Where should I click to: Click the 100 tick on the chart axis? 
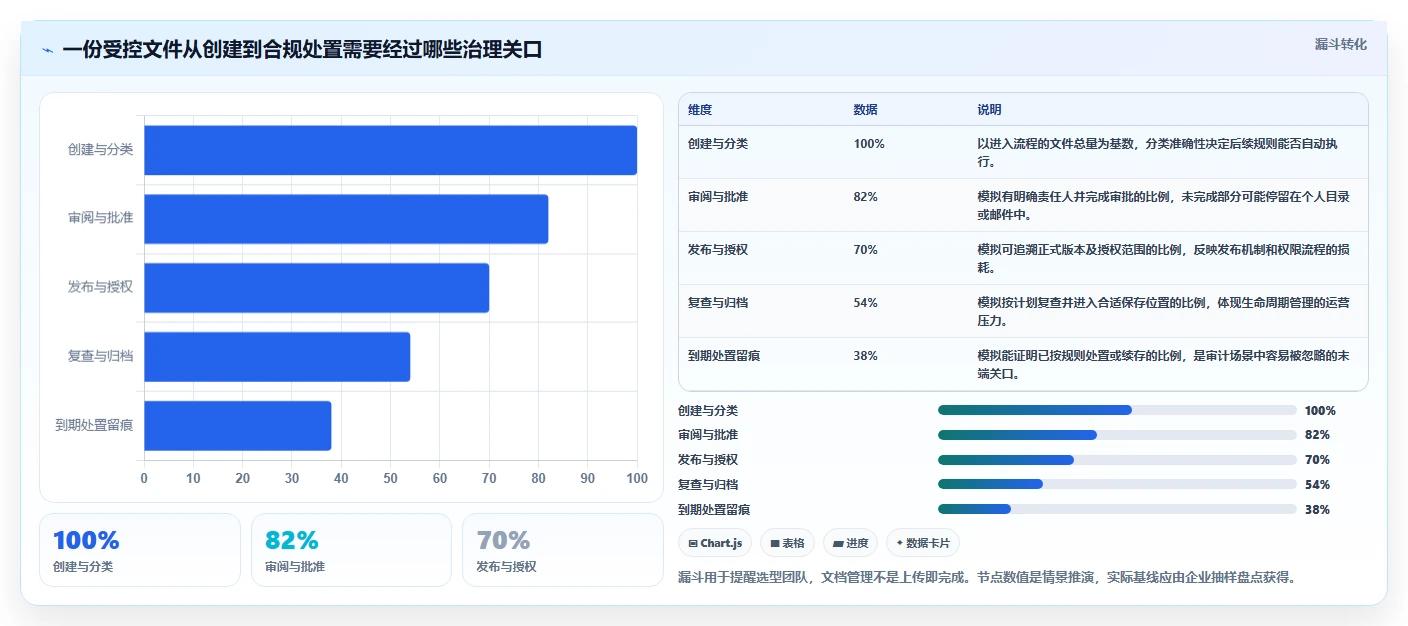tap(637, 478)
